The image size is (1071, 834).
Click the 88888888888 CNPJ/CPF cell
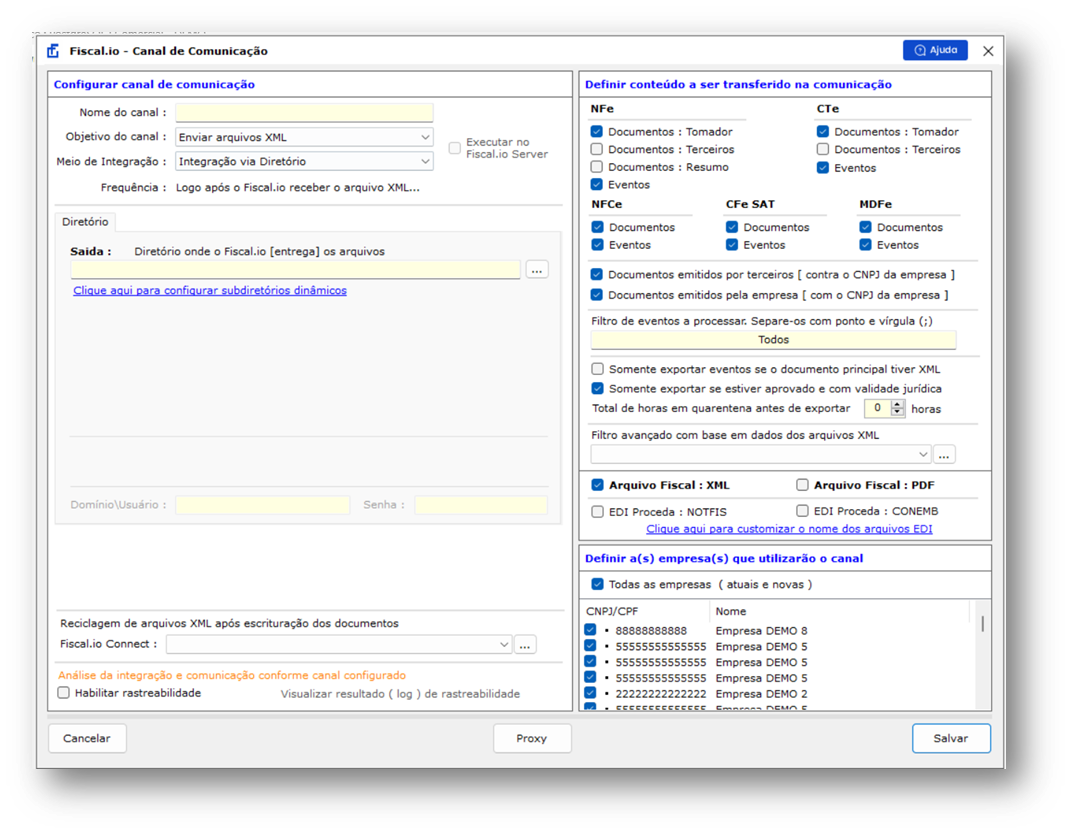click(x=651, y=630)
